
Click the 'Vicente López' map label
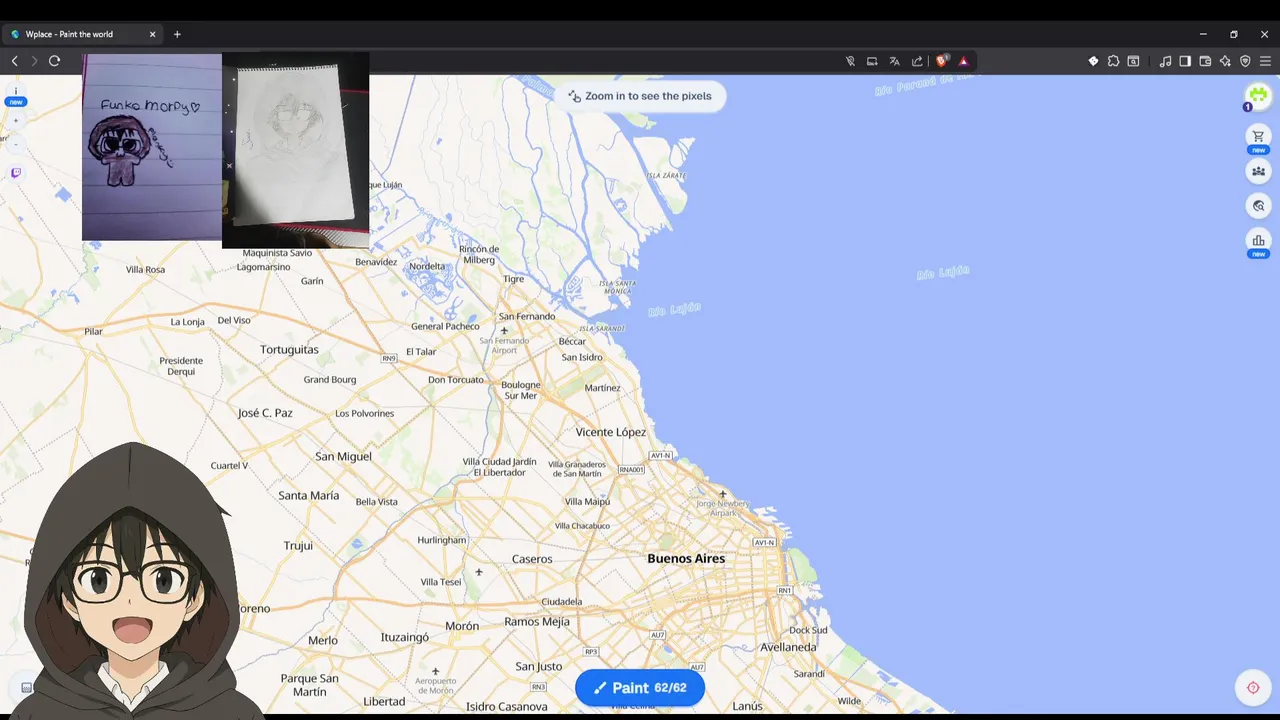point(611,432)
